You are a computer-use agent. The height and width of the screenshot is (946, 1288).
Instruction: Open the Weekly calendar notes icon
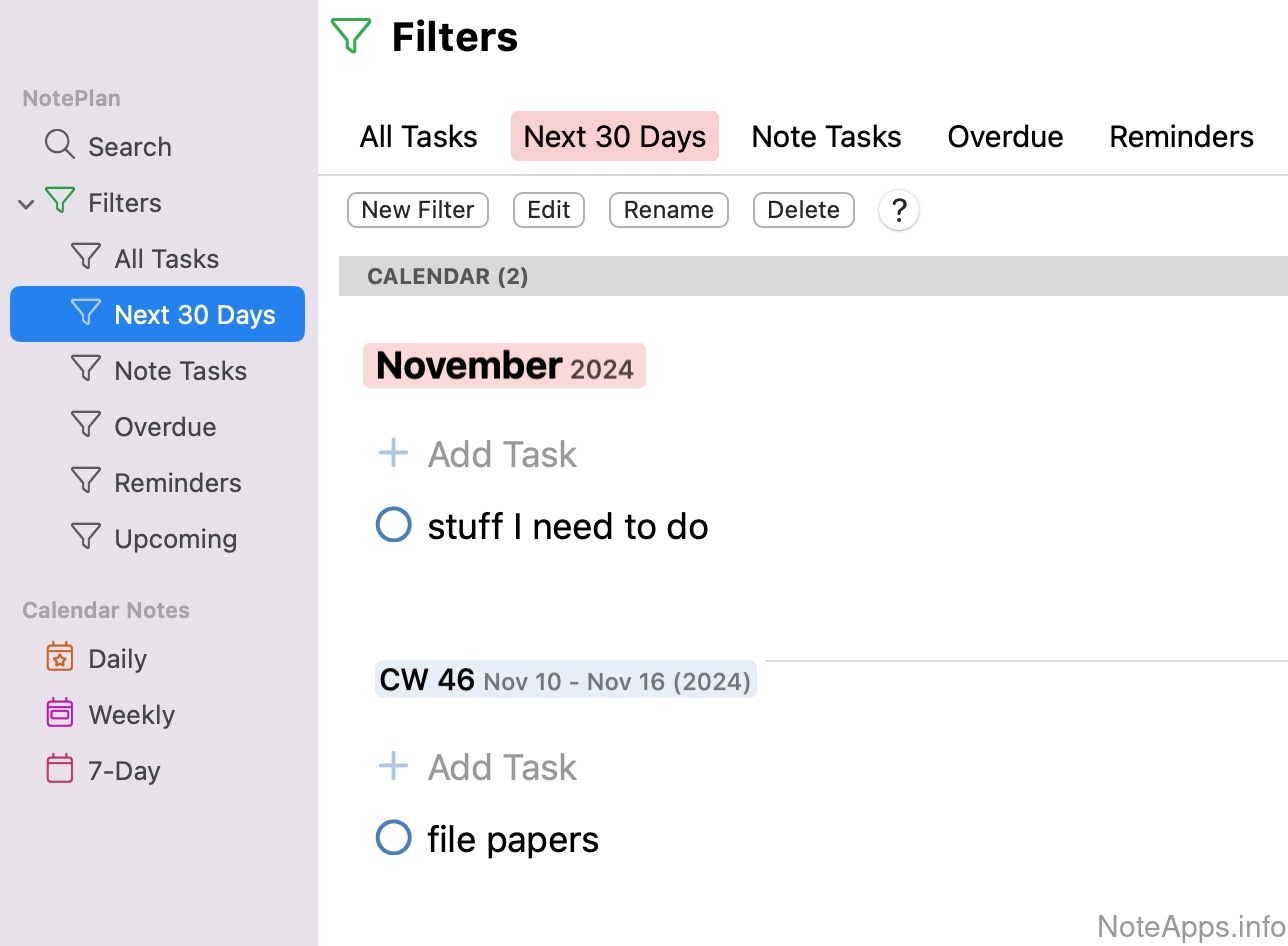(60, 713)
